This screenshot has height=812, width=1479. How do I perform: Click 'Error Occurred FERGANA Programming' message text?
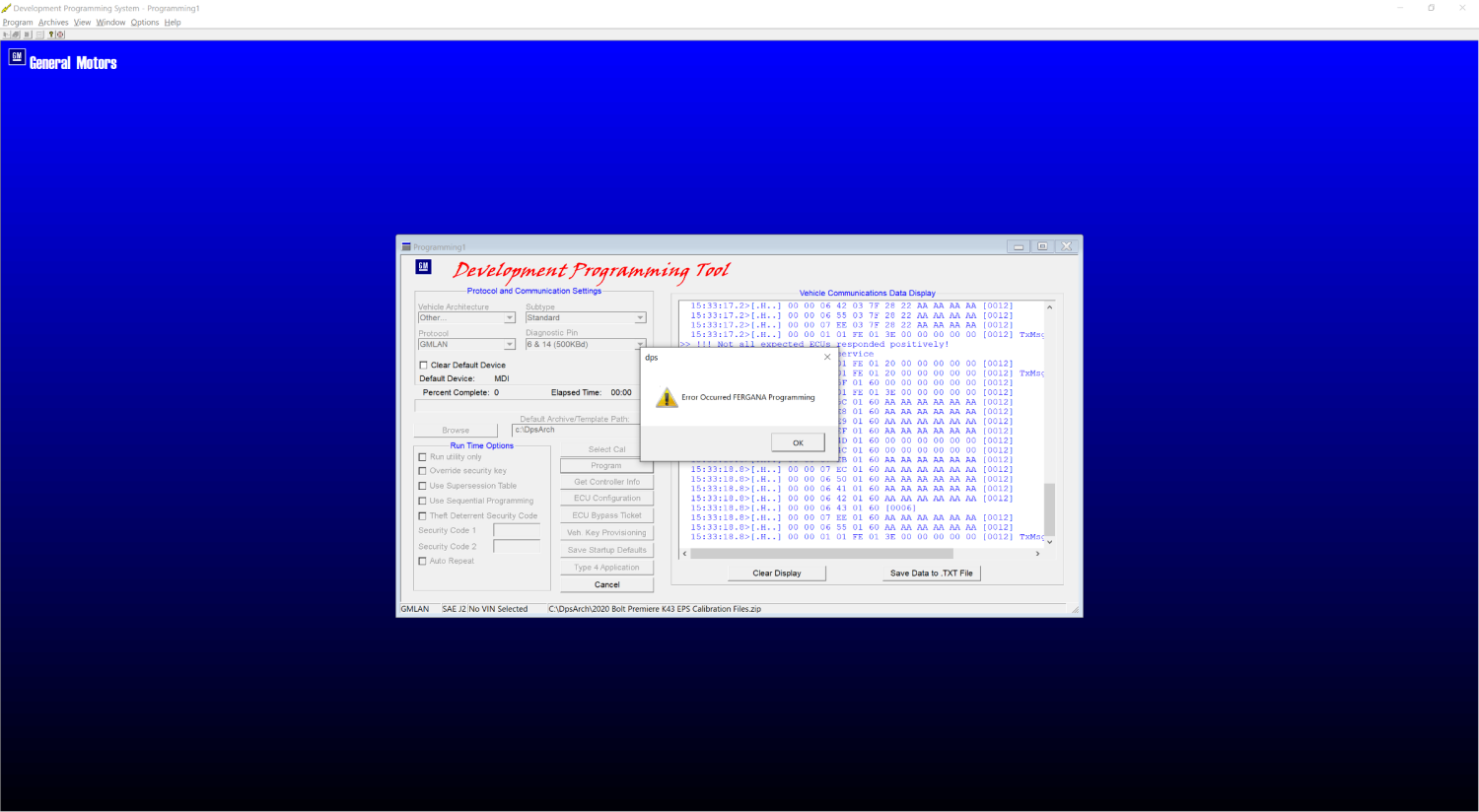[x=748, y=397]
